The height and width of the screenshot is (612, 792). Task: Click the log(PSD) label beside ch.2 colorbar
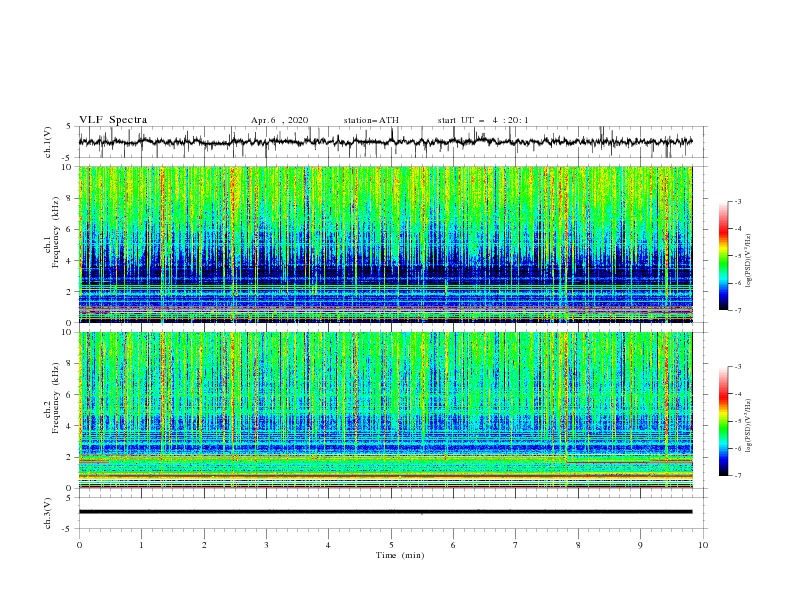point(748,426)
